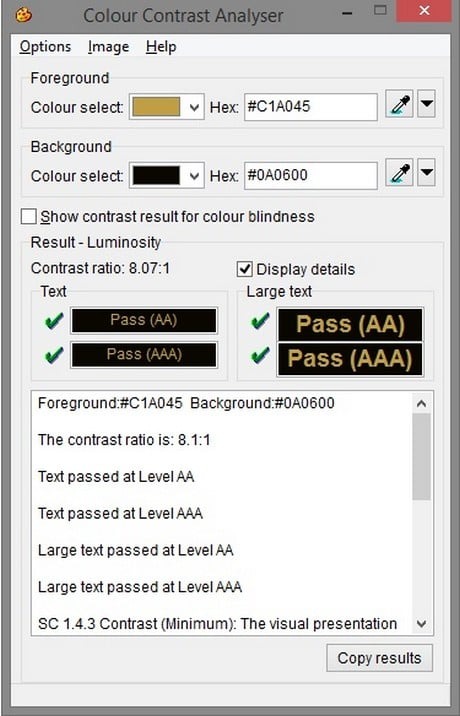Screen dimensions: 460x716
Task: Expand the background Colour select dropdown
Action: pyautogui.click(x=194, y=176)
